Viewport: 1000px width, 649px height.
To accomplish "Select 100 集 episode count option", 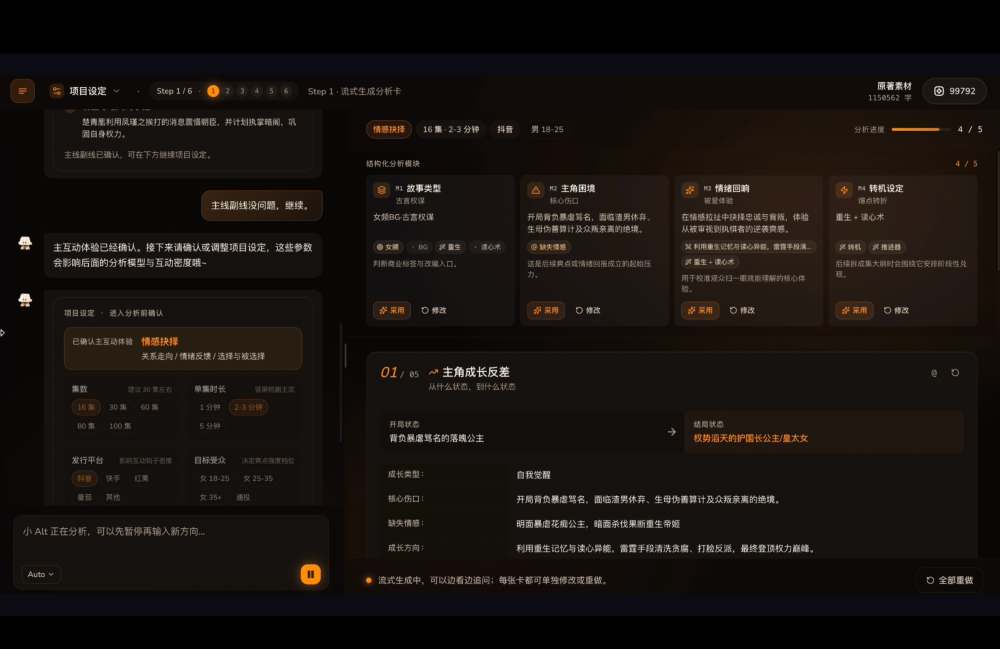I will click(x=120, y=427).
